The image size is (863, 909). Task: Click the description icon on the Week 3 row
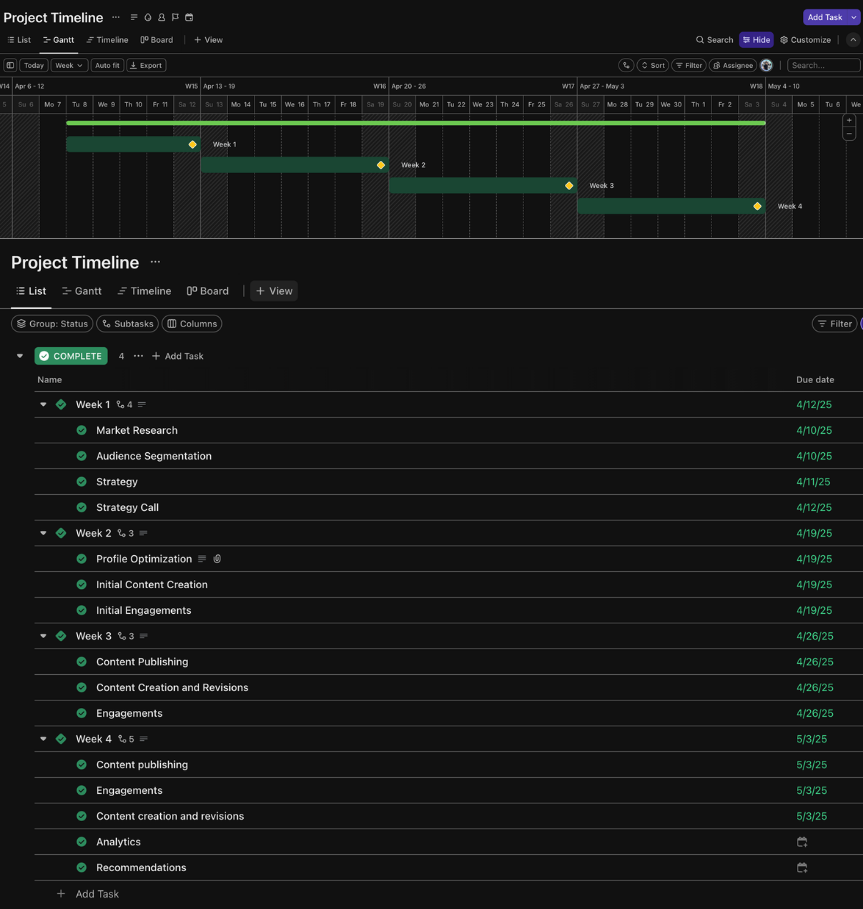click(144, 636)
